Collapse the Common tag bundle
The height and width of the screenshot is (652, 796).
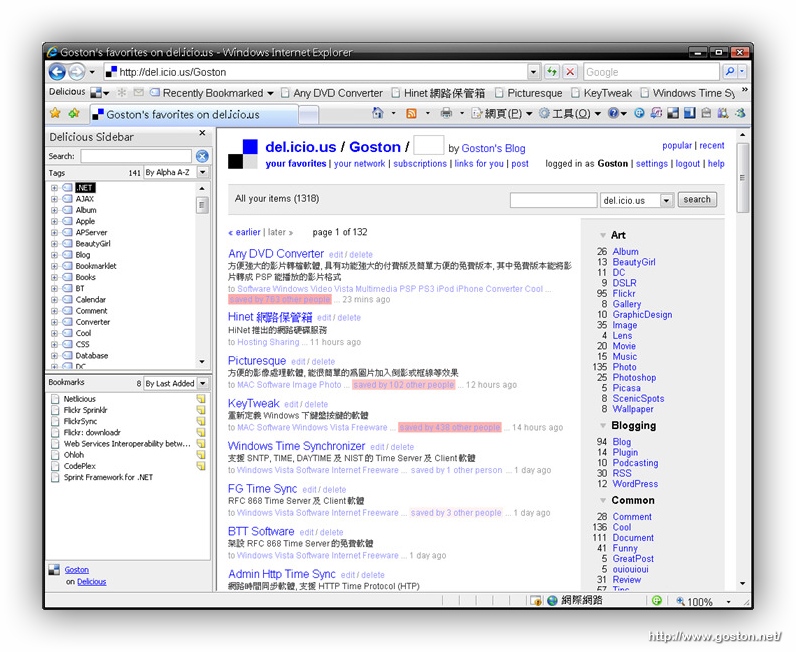tap(603, 500)
